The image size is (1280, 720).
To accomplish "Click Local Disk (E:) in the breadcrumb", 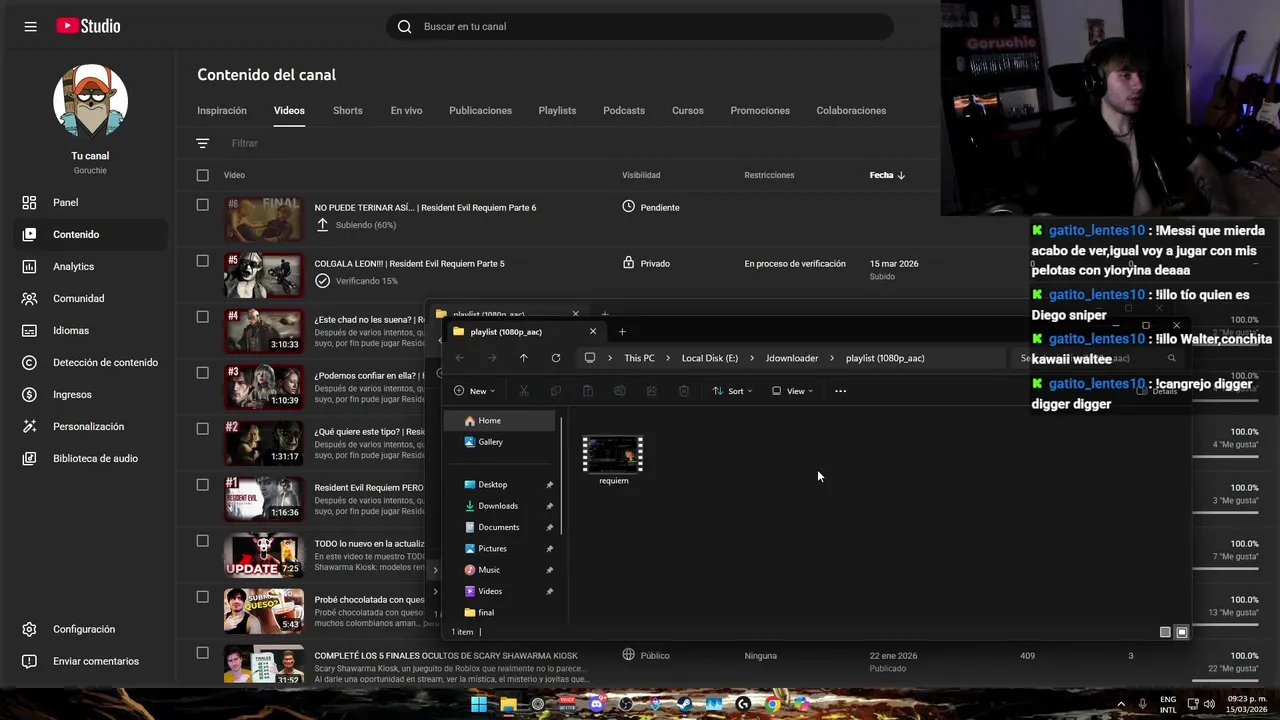I will 710,358.
